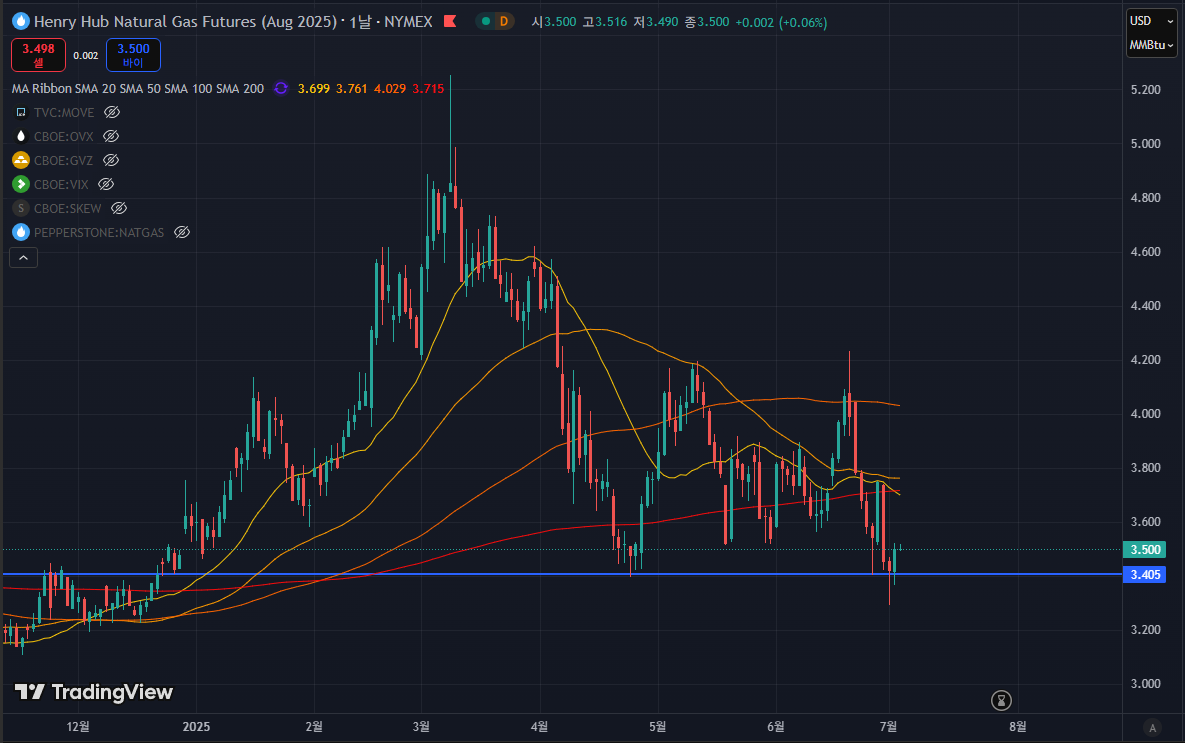The image size is (1185, 743).
Task: Click the red 3.498 sell button
Action: (38, 54)
